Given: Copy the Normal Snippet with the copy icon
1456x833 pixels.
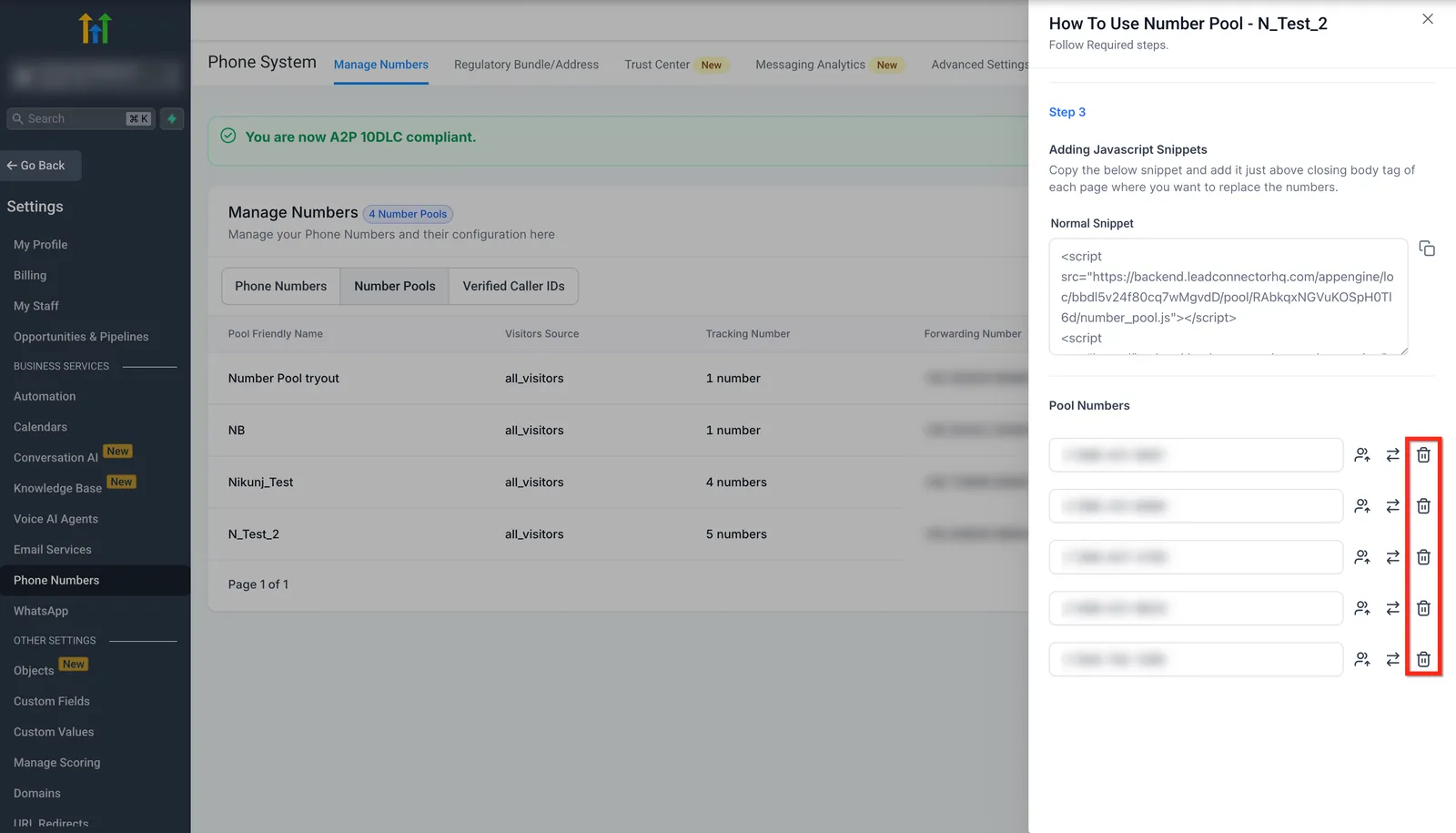Looking at the screenshot, I should coord(1427,249).
